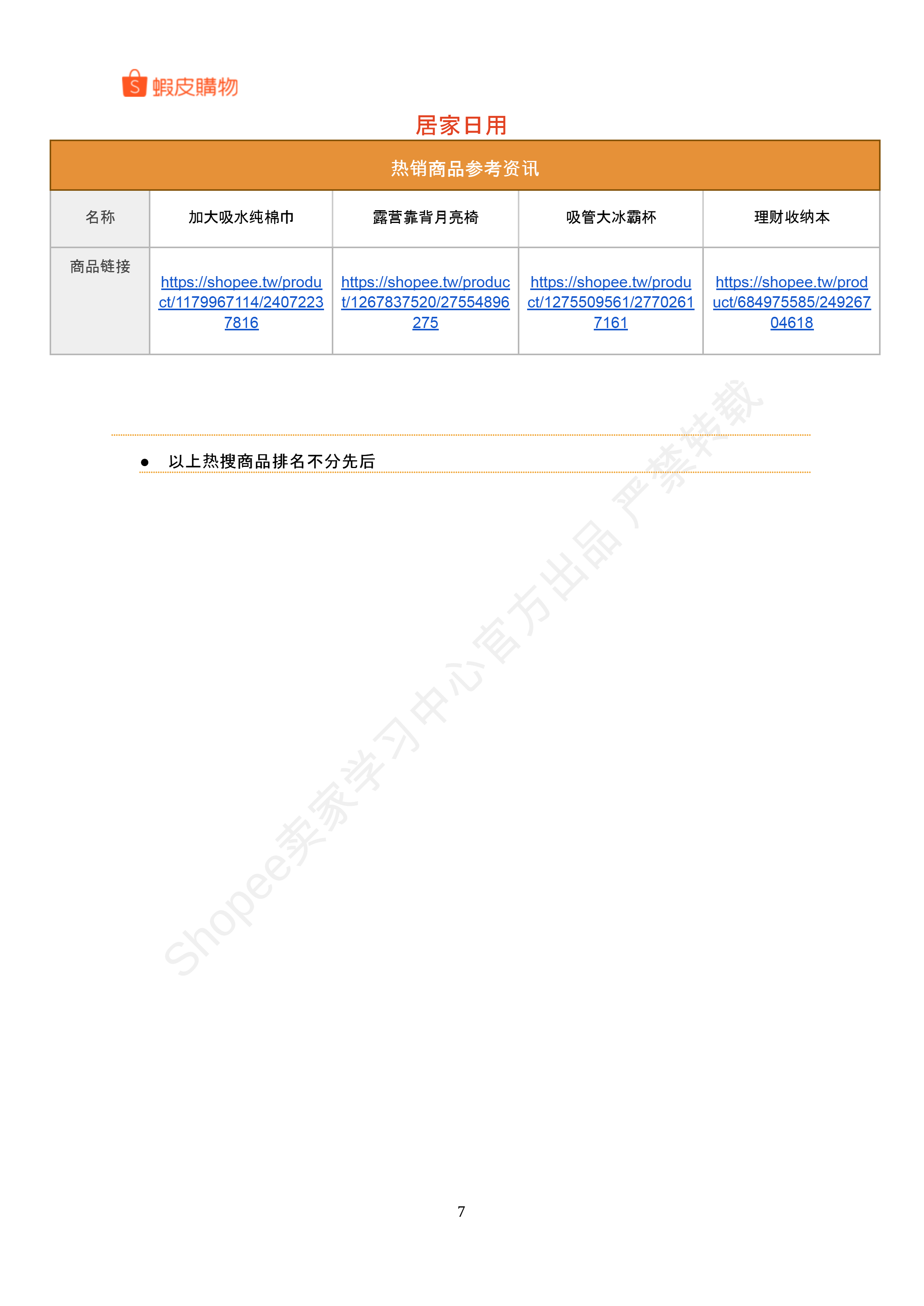The image size is (924, 1306).
Task: Open the 露营靠背月亮椅 product link
Action: 425,302
